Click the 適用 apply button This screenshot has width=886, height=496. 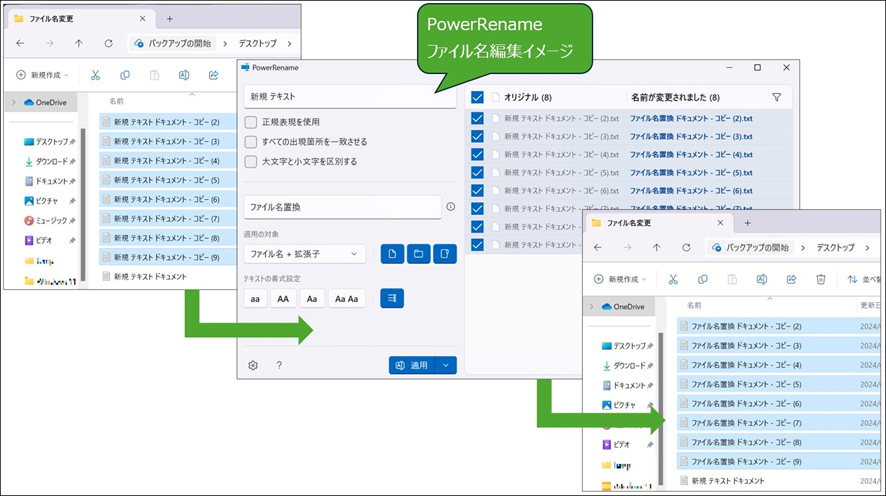(412, 366)
